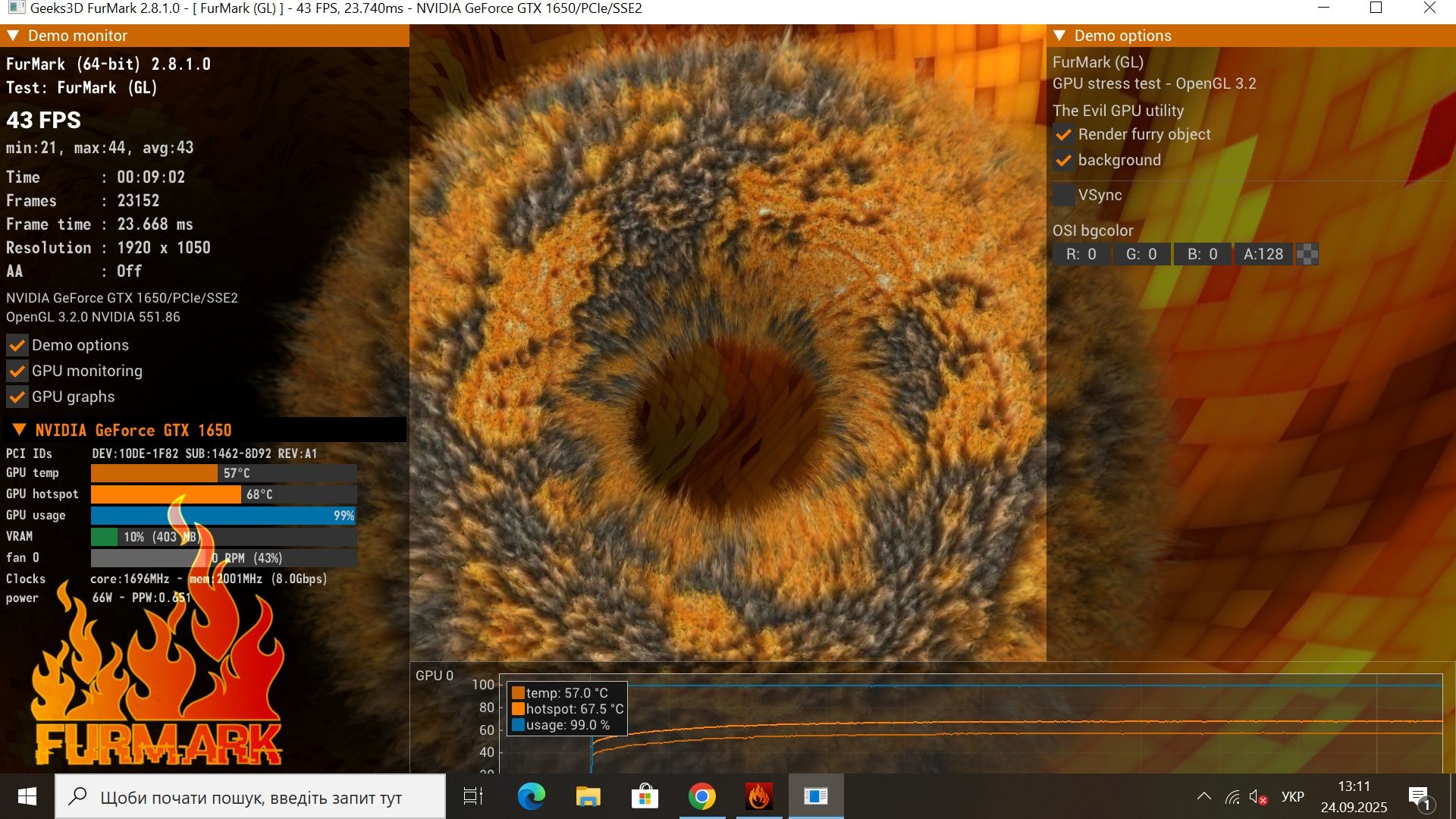Click the GPU hotspot 68°C bar

click(224, 494)
